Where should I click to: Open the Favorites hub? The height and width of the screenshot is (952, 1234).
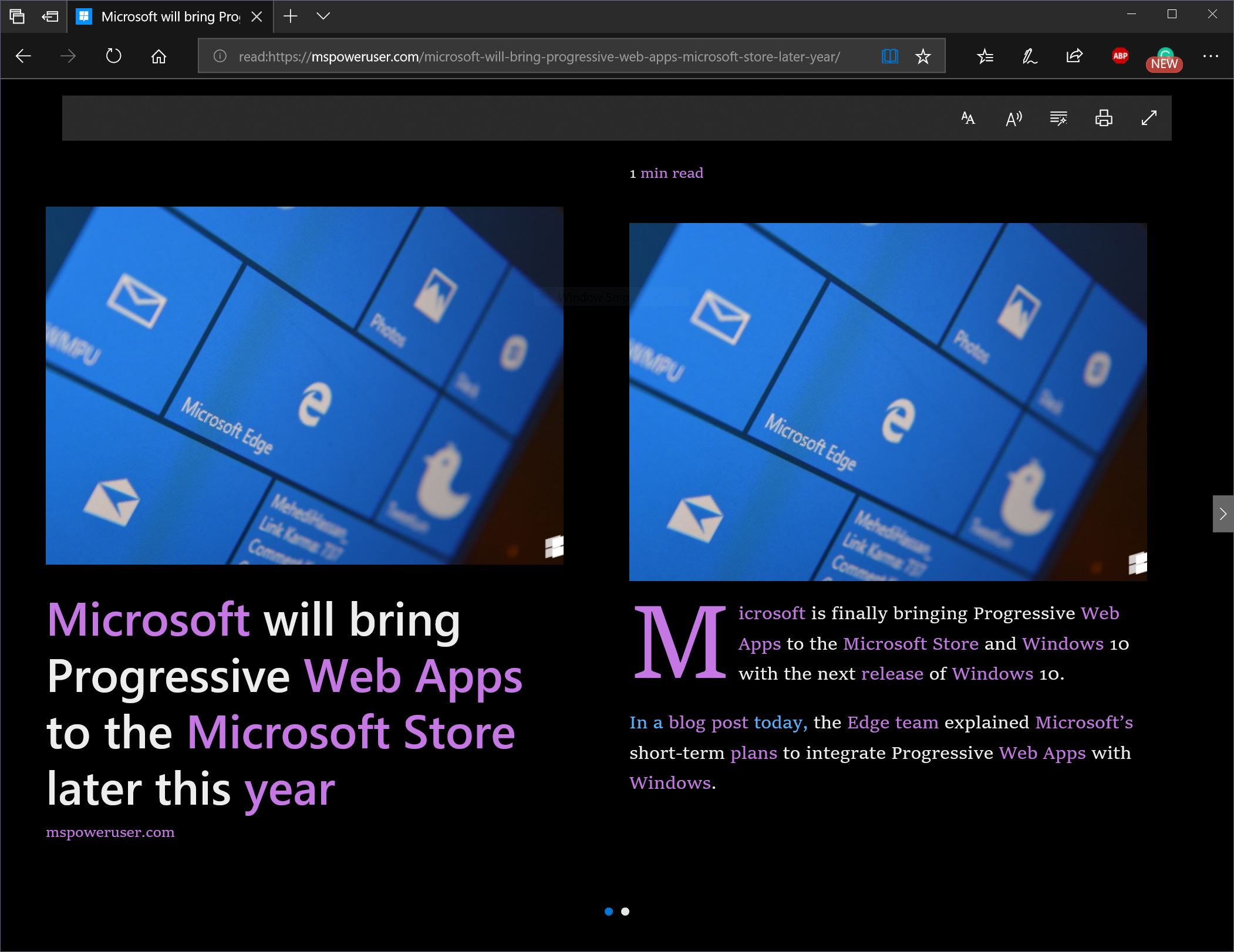(985, 56)
